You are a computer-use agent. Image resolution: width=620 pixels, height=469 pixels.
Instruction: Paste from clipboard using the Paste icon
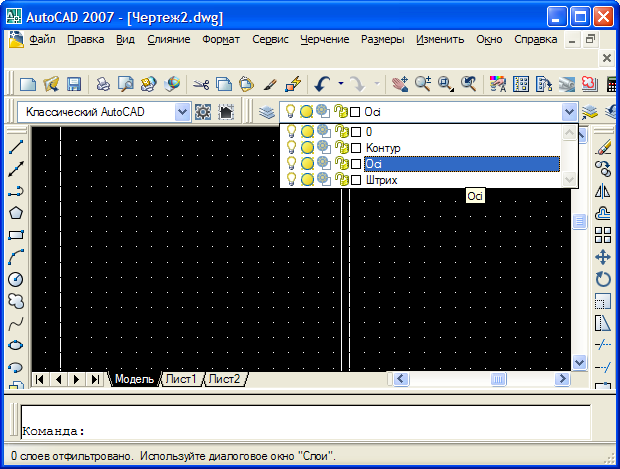tap(247, 84)
